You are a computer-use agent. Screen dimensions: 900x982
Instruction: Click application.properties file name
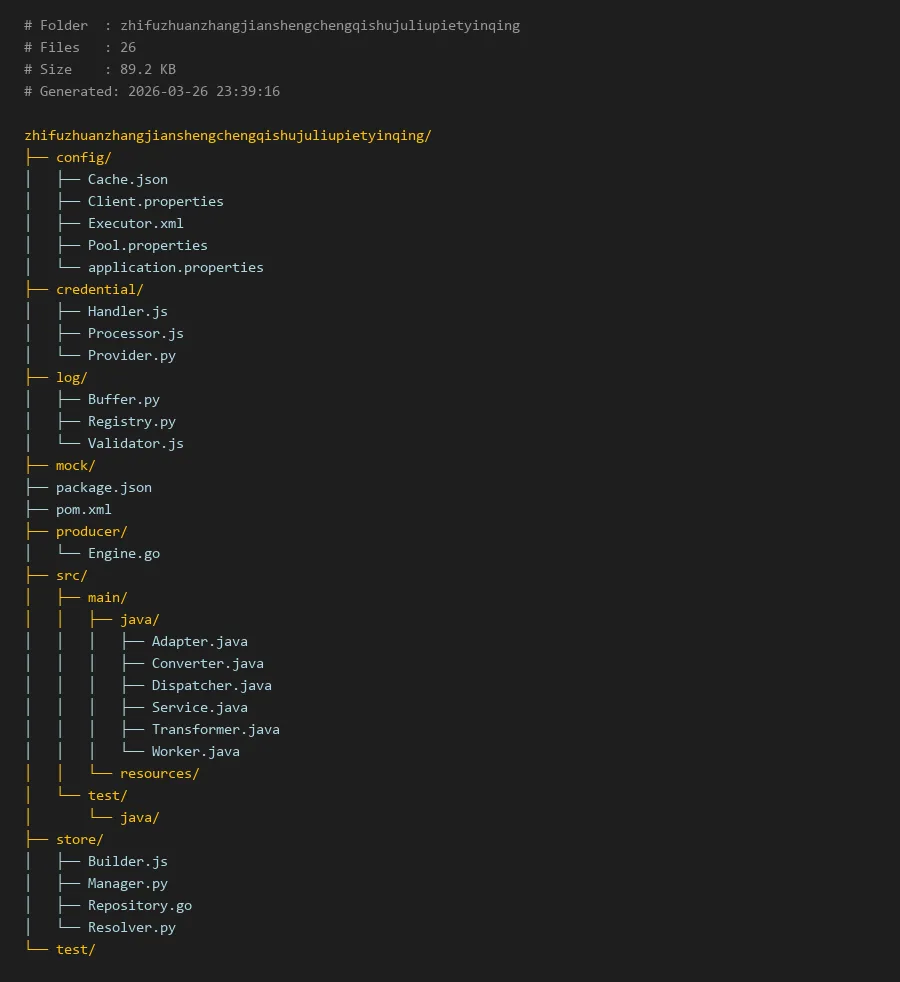point(175,267)
